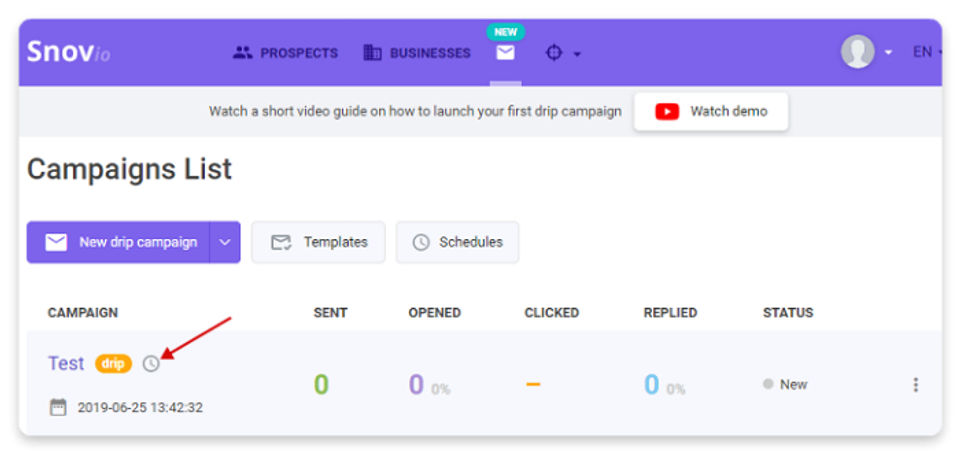
Task: Open the three-dot menu for Test campaign
Action: tap(915, 385)
